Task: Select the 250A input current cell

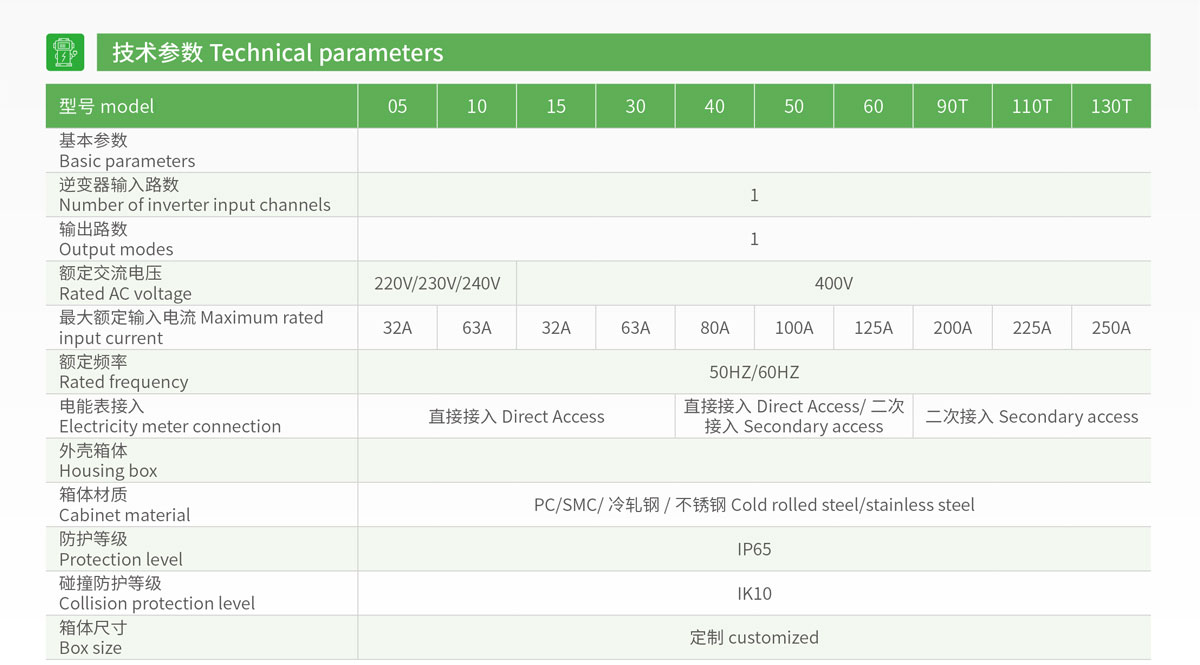Action: coord(1110,328)
